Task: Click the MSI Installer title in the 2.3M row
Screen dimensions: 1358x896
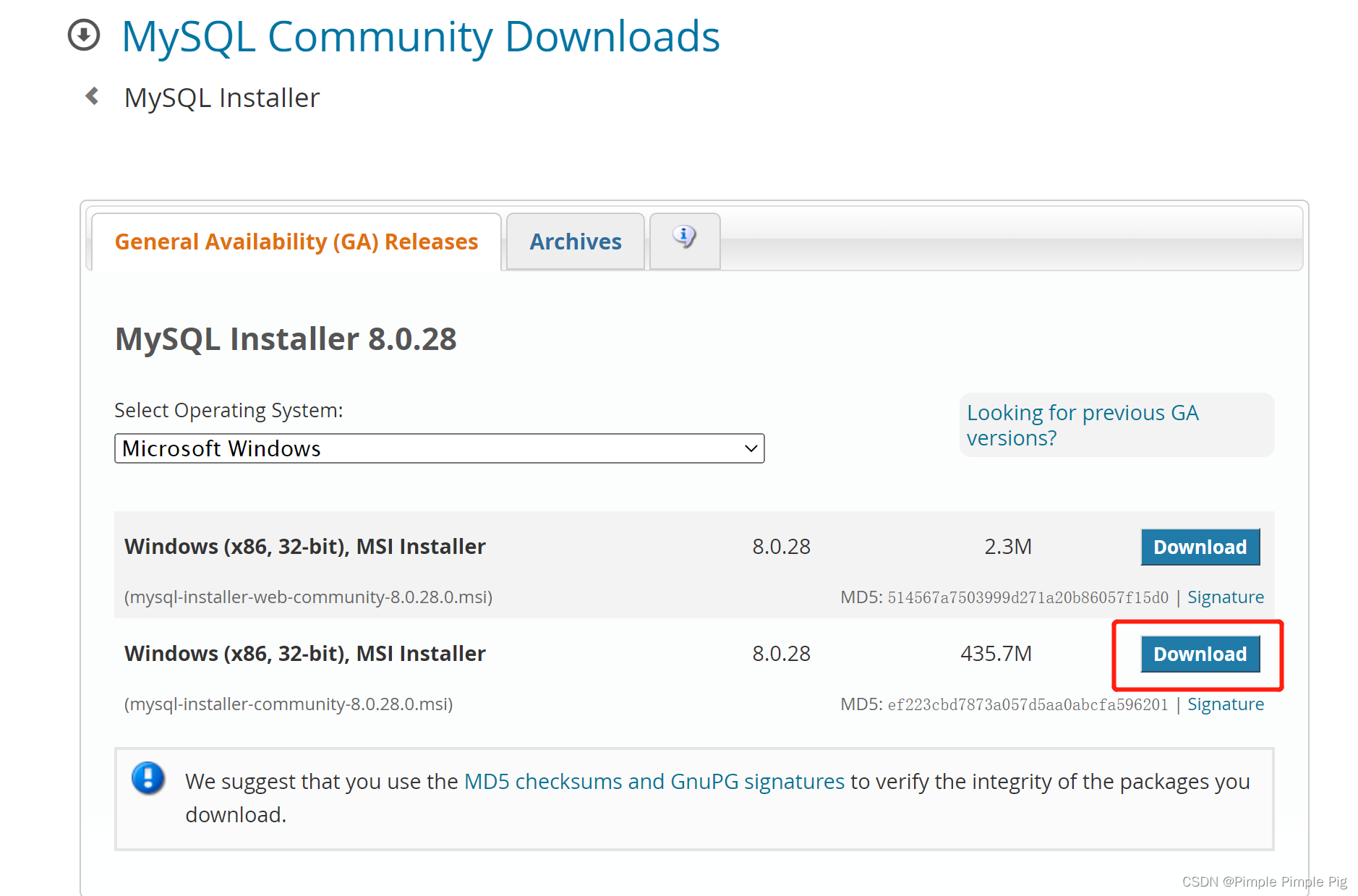Action: (304, 547)
